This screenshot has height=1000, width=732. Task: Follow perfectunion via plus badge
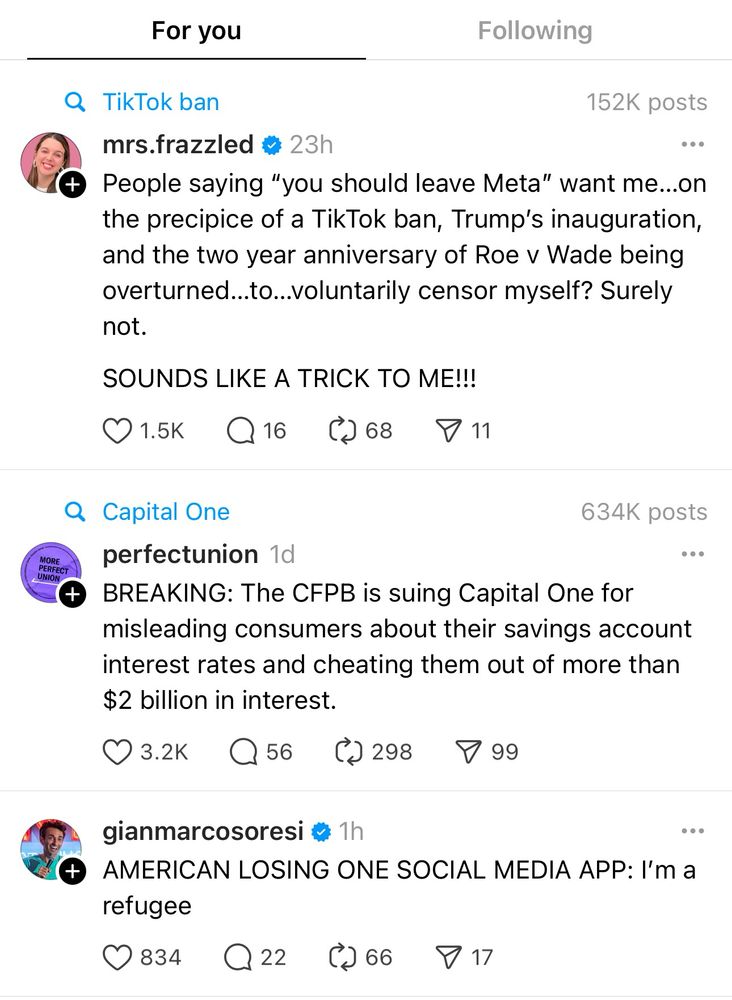tap(72, 594)
